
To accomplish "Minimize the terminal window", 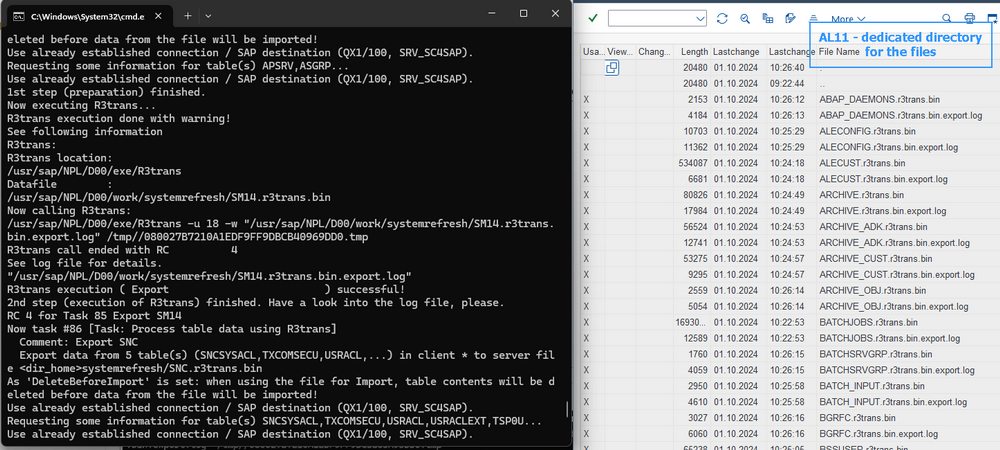I will (492, 13).
